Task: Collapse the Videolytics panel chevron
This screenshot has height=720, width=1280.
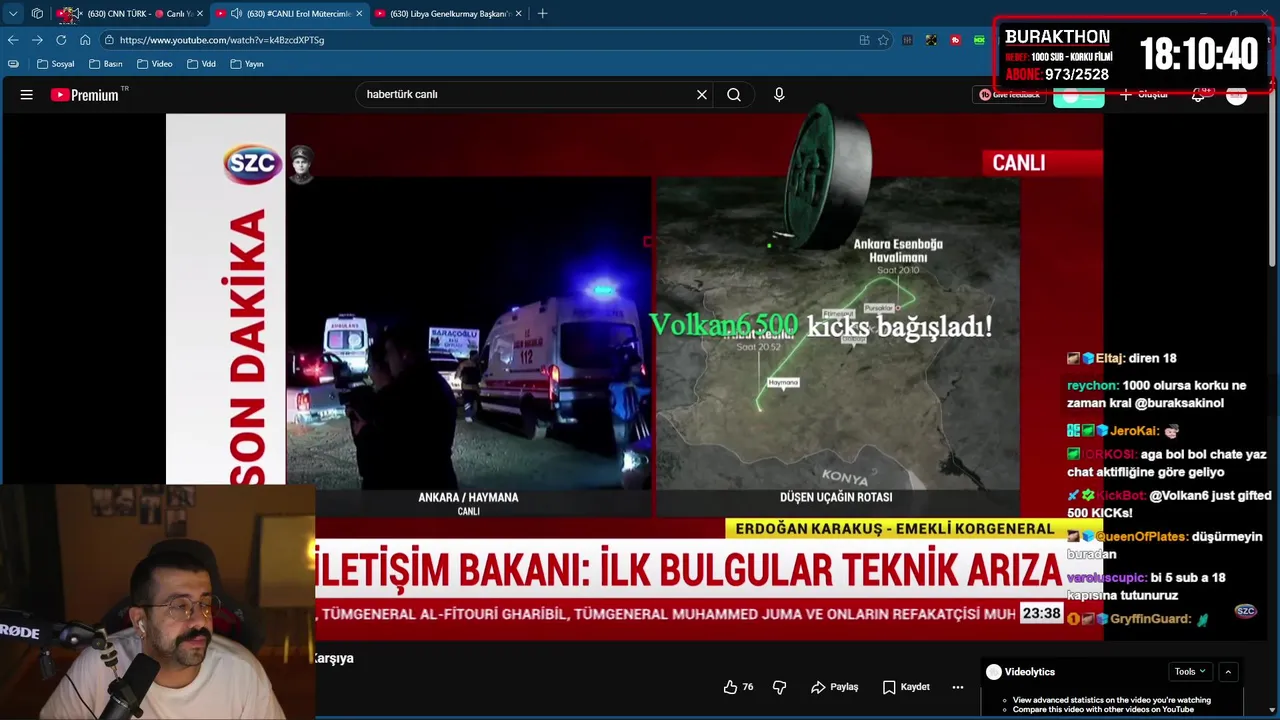Action: (x=1228, y=672)
